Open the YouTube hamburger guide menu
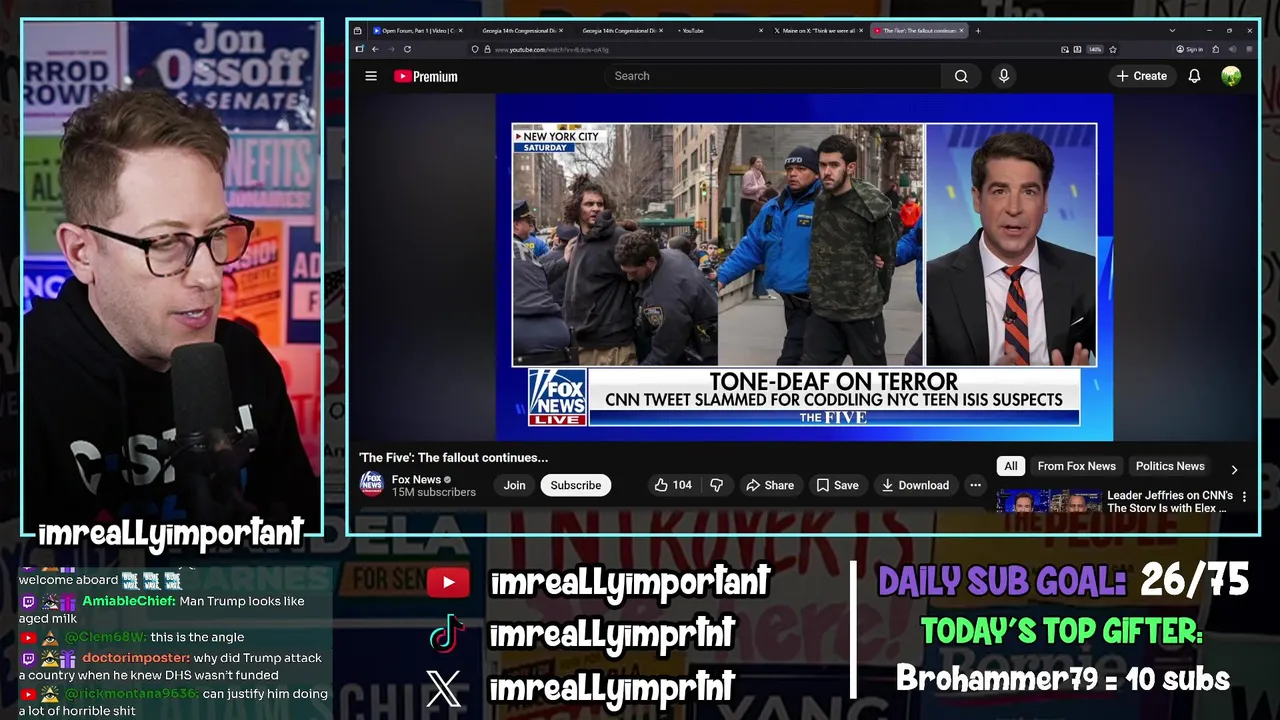1280x720 pixels. coord(371,76)
